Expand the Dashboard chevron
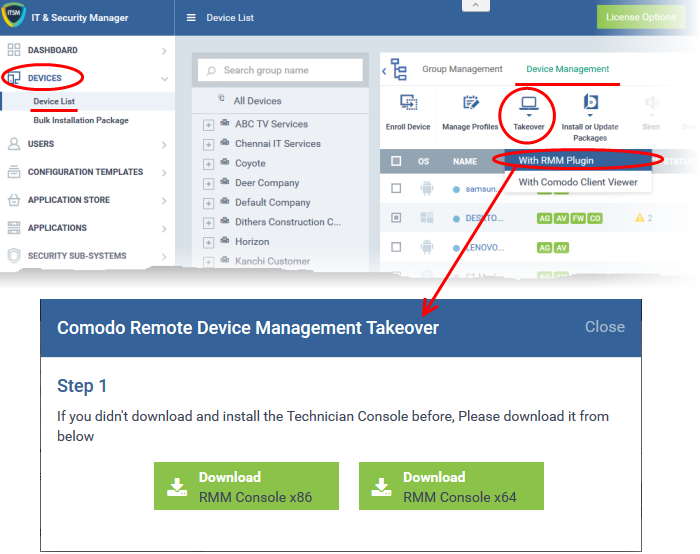 (x=164, y=51)
